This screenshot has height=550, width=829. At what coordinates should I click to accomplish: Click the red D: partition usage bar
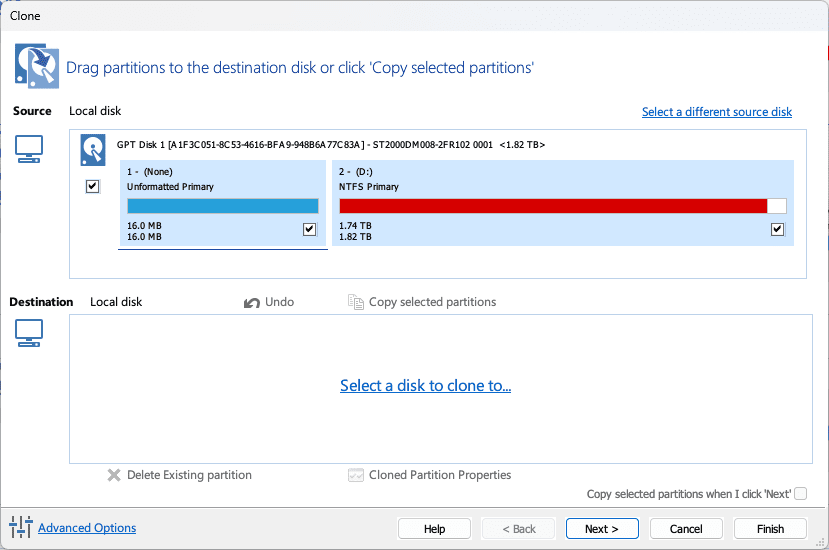[x=553, y=206]
